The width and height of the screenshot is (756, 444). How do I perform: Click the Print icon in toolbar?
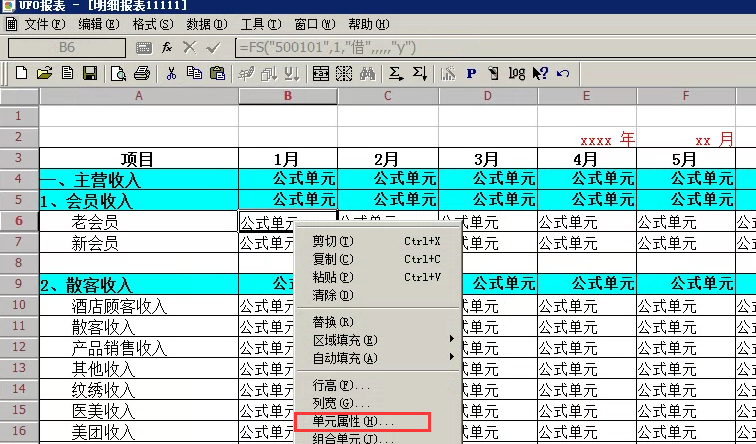[x=141, y=73]
